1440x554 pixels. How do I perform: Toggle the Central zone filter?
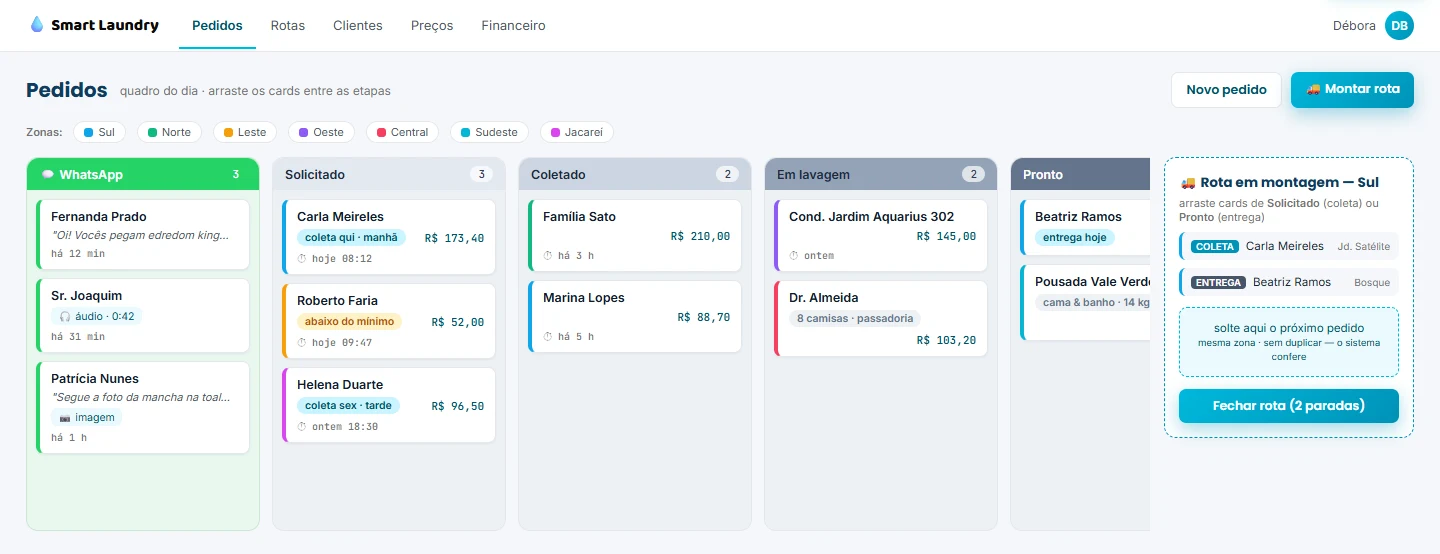[402, 132]
